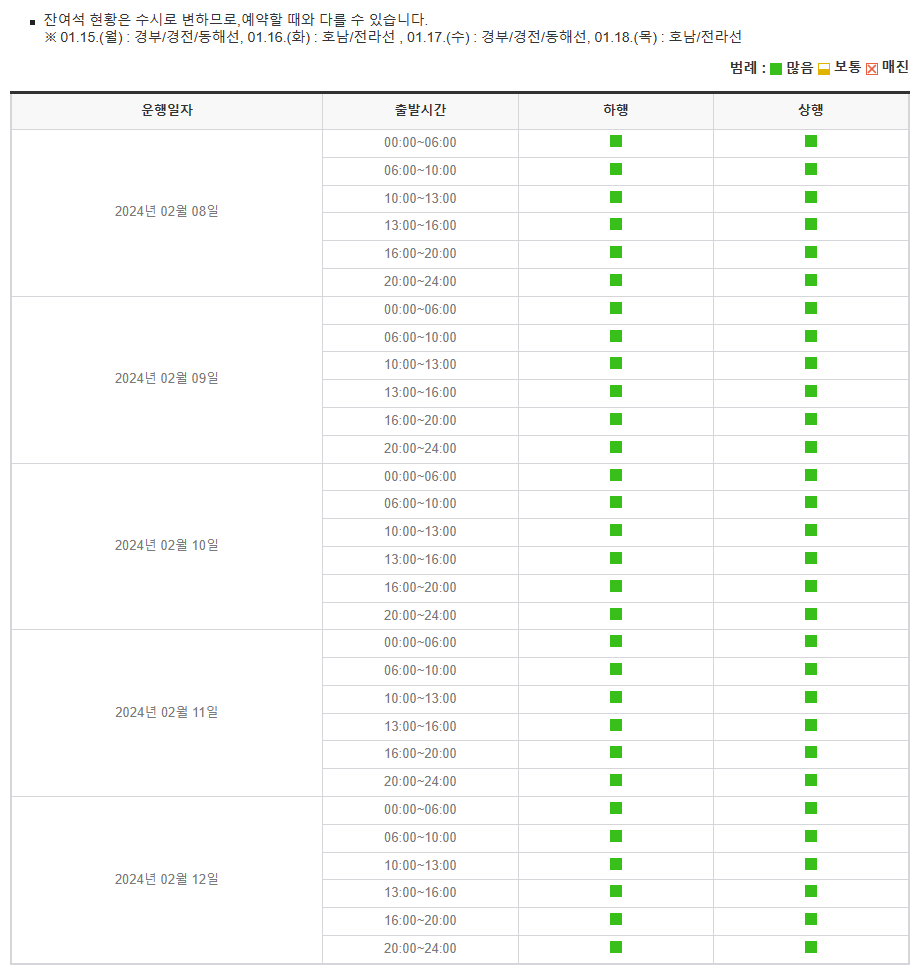924x972 pixels.
Task: Select 하행 seat icon for 02월 12일 00:00~06:00
Action: [616, 808]
